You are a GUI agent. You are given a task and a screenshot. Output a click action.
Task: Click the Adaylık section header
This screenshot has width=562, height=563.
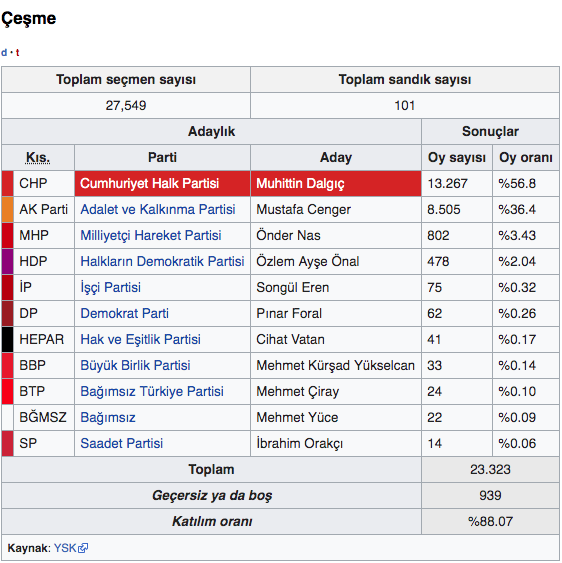[212, 131]
